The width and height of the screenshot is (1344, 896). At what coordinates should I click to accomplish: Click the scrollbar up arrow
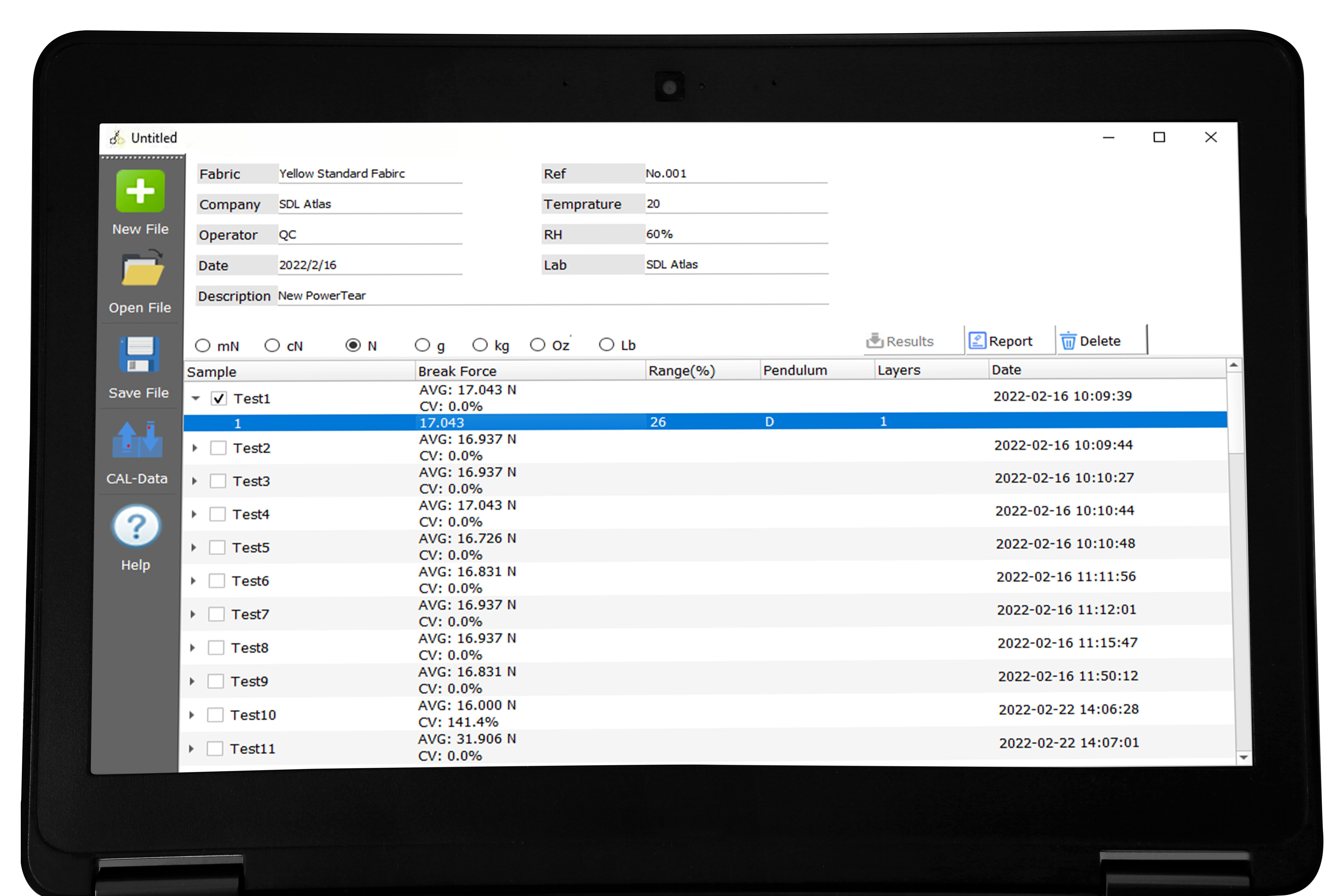tap(1234, 364)
